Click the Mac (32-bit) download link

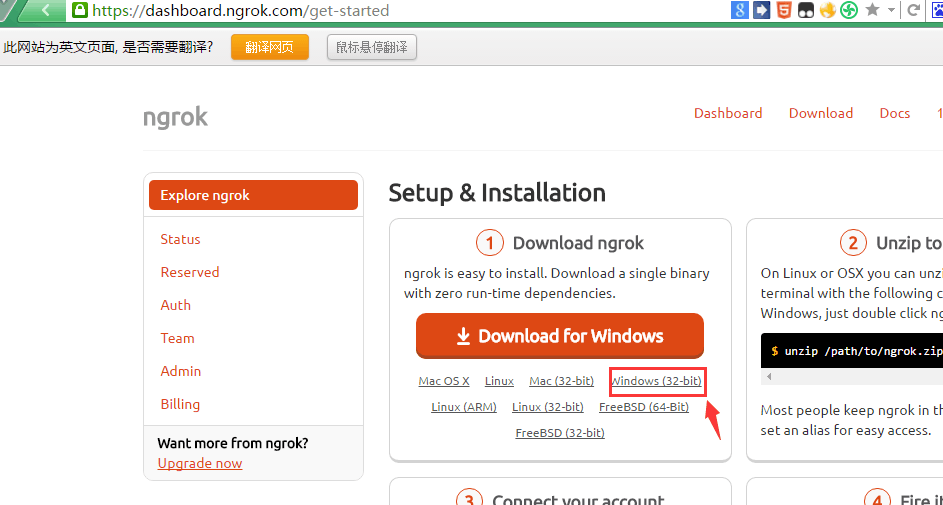(562, 381)
